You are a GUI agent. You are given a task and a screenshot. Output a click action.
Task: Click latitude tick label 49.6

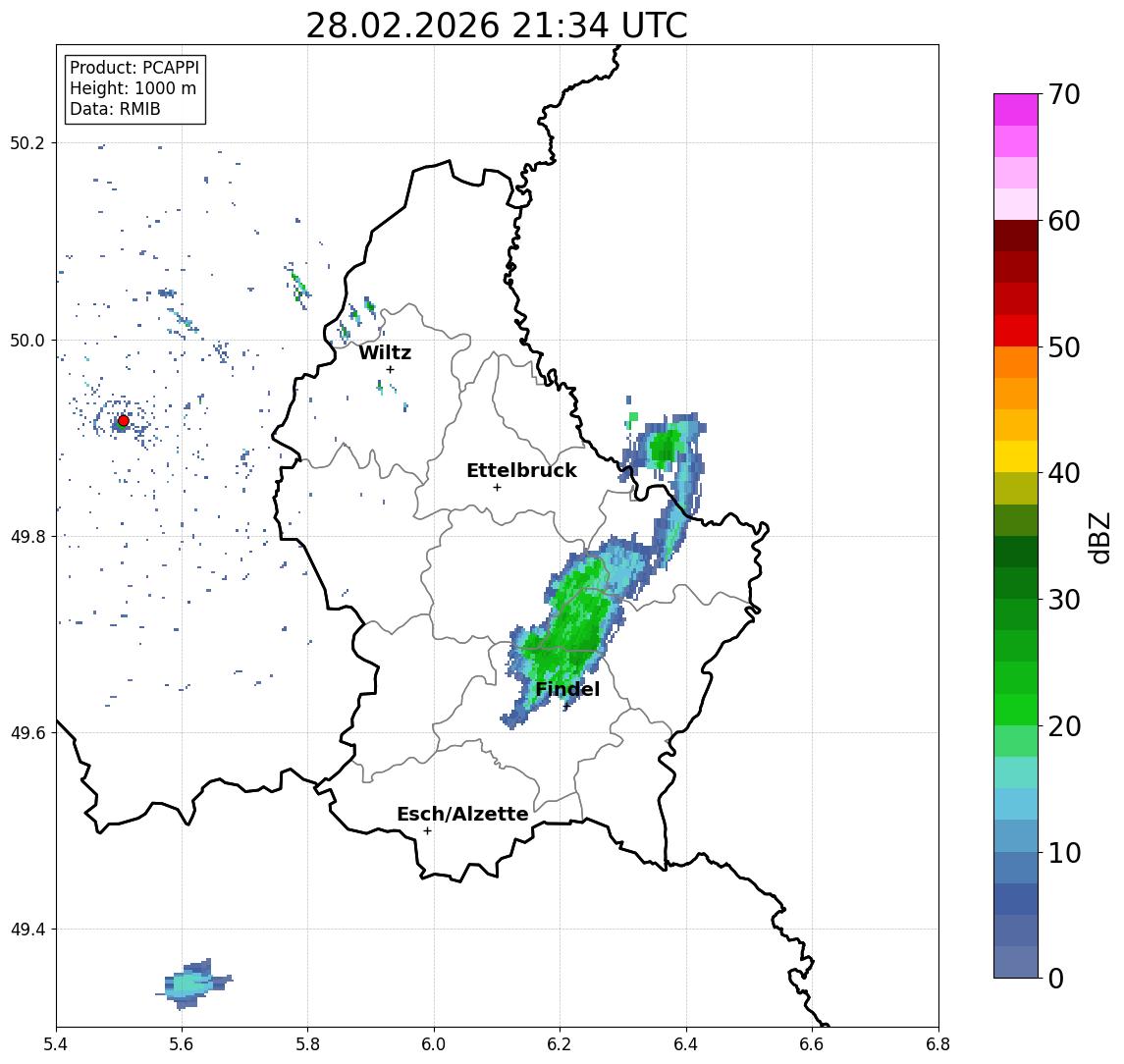pyautogui.click(x=27, y=733)
